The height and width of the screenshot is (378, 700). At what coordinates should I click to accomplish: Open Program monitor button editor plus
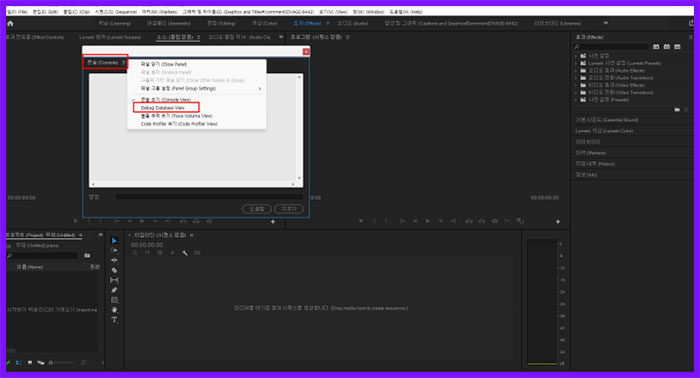[558, 221]
